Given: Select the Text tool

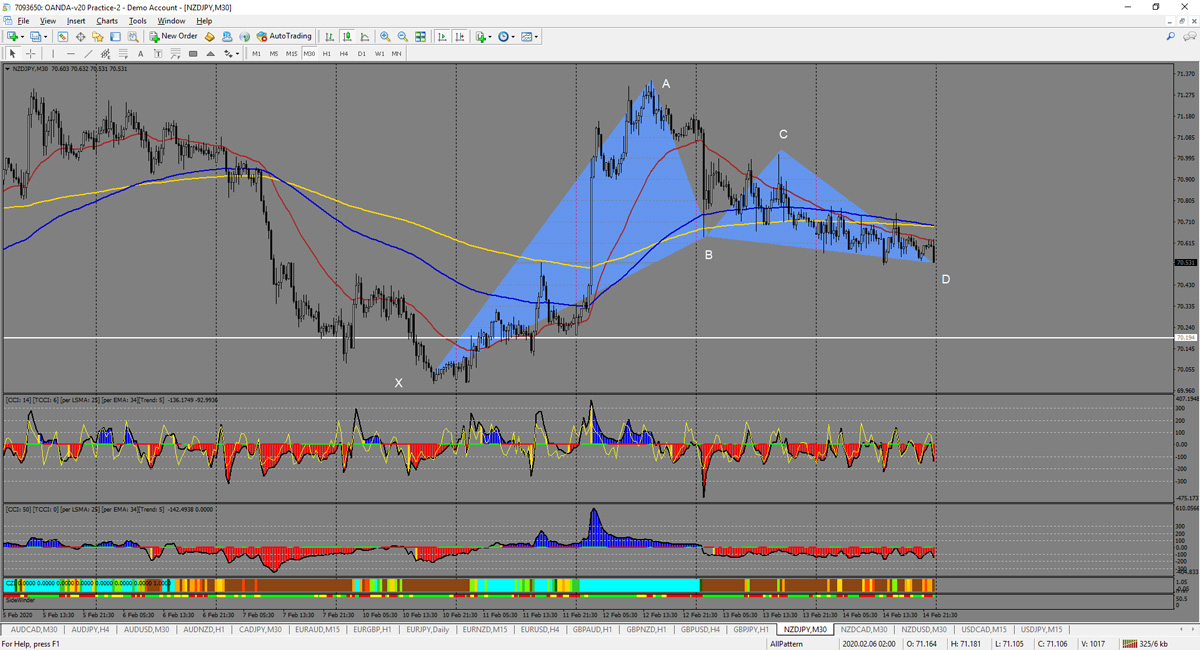Looking at the screenshot, I should pos(141,53).
